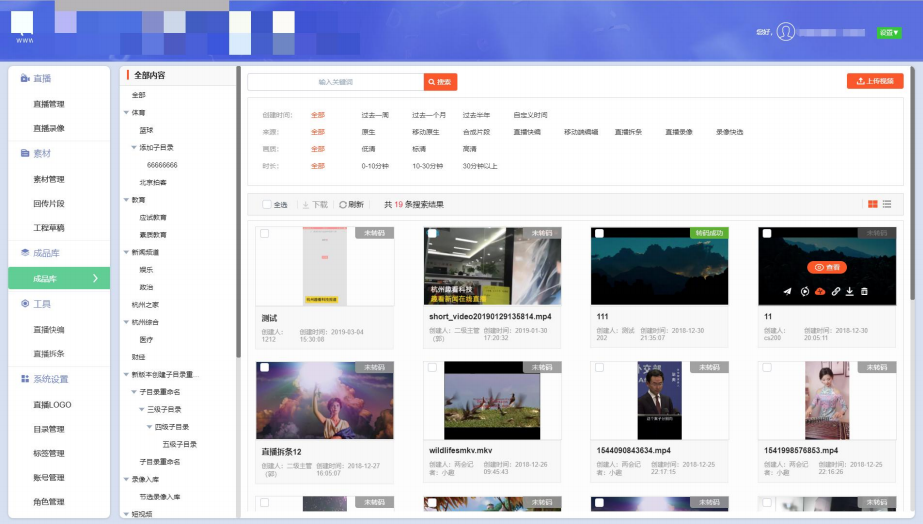Click the 搜索 search button
This screenshot has width=923, height=524.
[440, 82]
